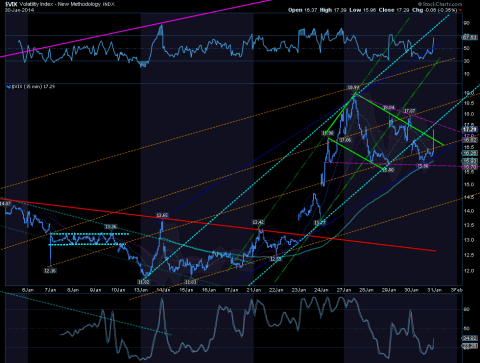Viewport: 480px width, 363px height.
Task: Select the 24Jan date axis label
Action: coord(321,290)
